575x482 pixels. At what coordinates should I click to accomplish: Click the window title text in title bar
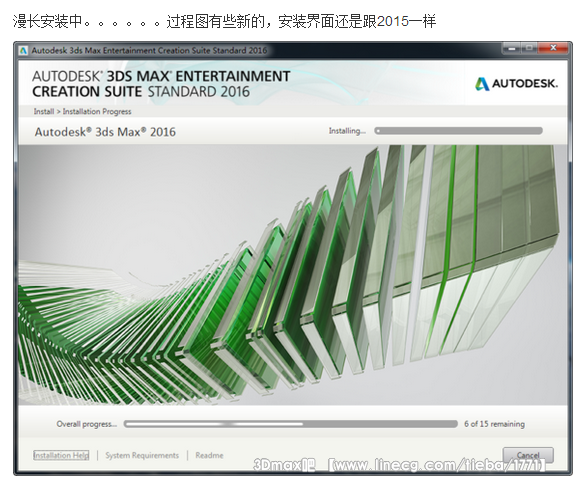coord(149,51)
